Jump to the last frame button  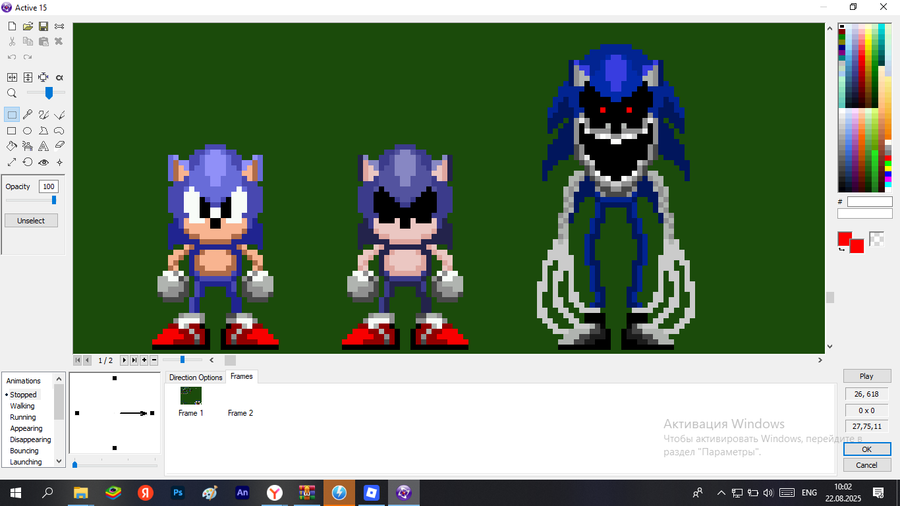coord(134,360)
